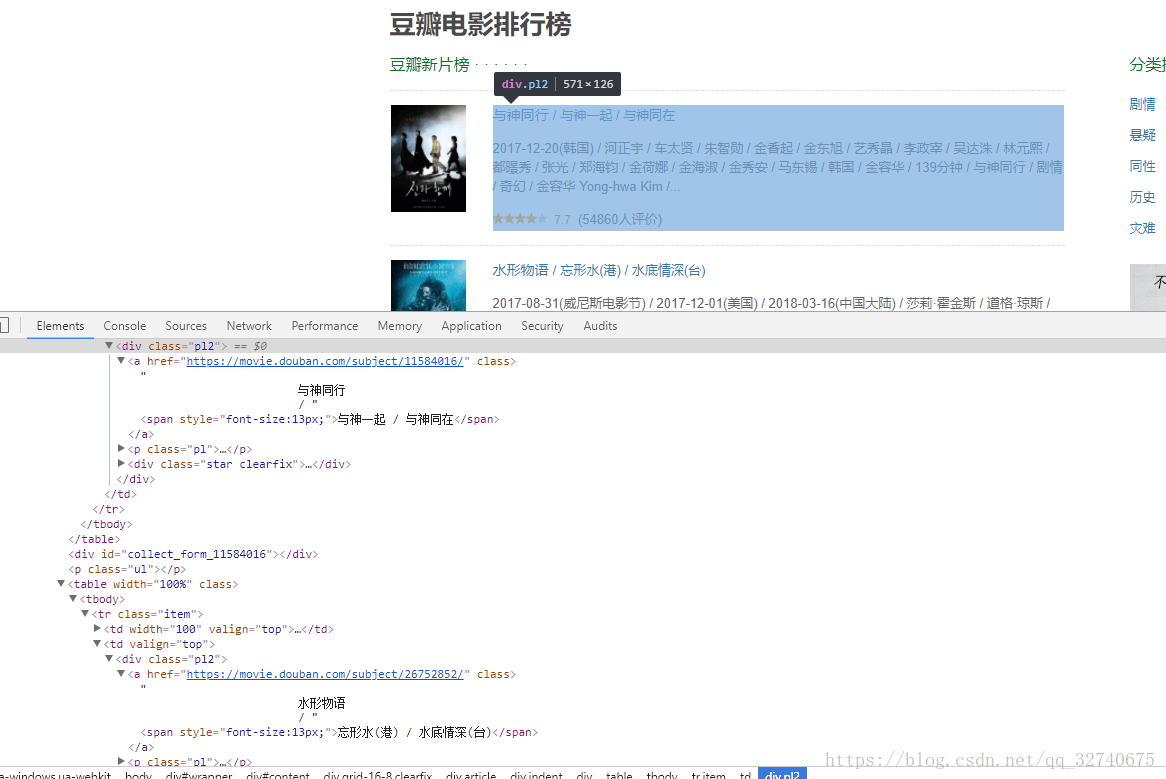Select the closing </table> row
The width and height of the screenshot is (1166, 779).
[x=94, y=540]
